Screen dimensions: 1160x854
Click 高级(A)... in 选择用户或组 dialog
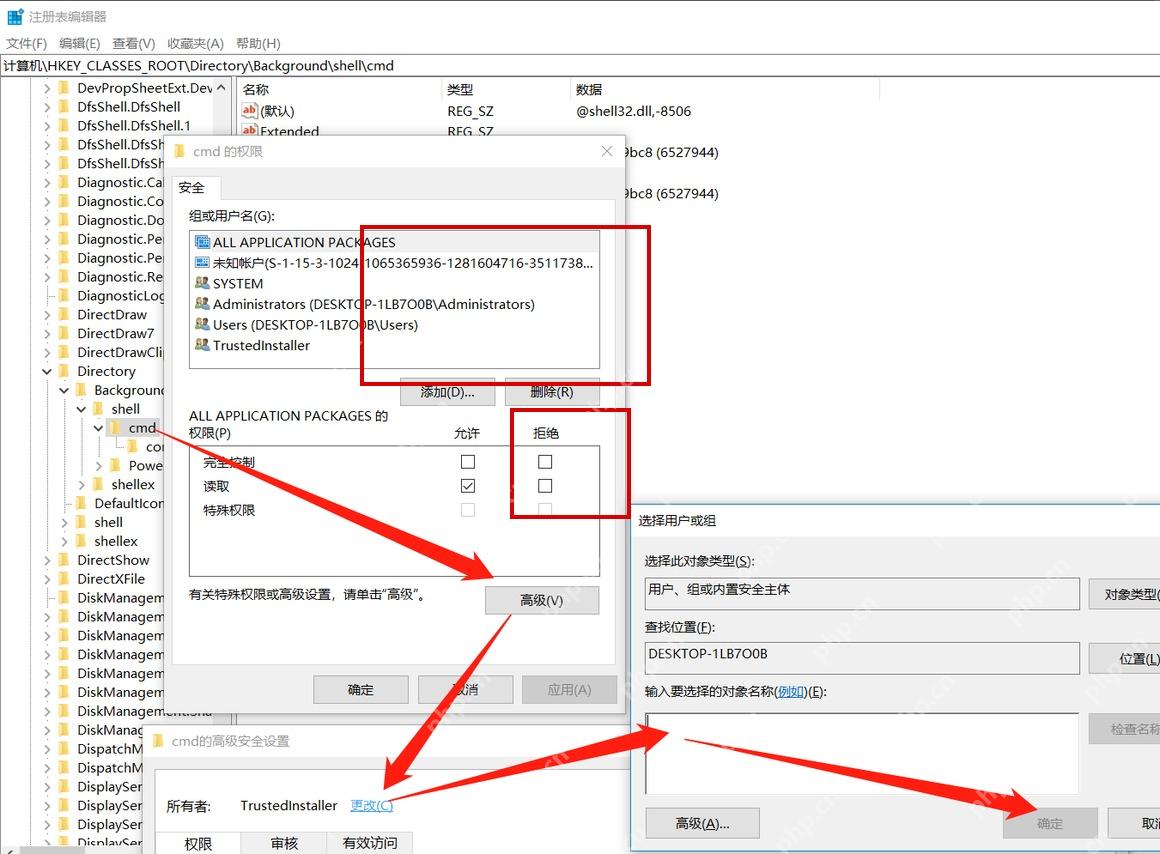[x=702, y=823]
